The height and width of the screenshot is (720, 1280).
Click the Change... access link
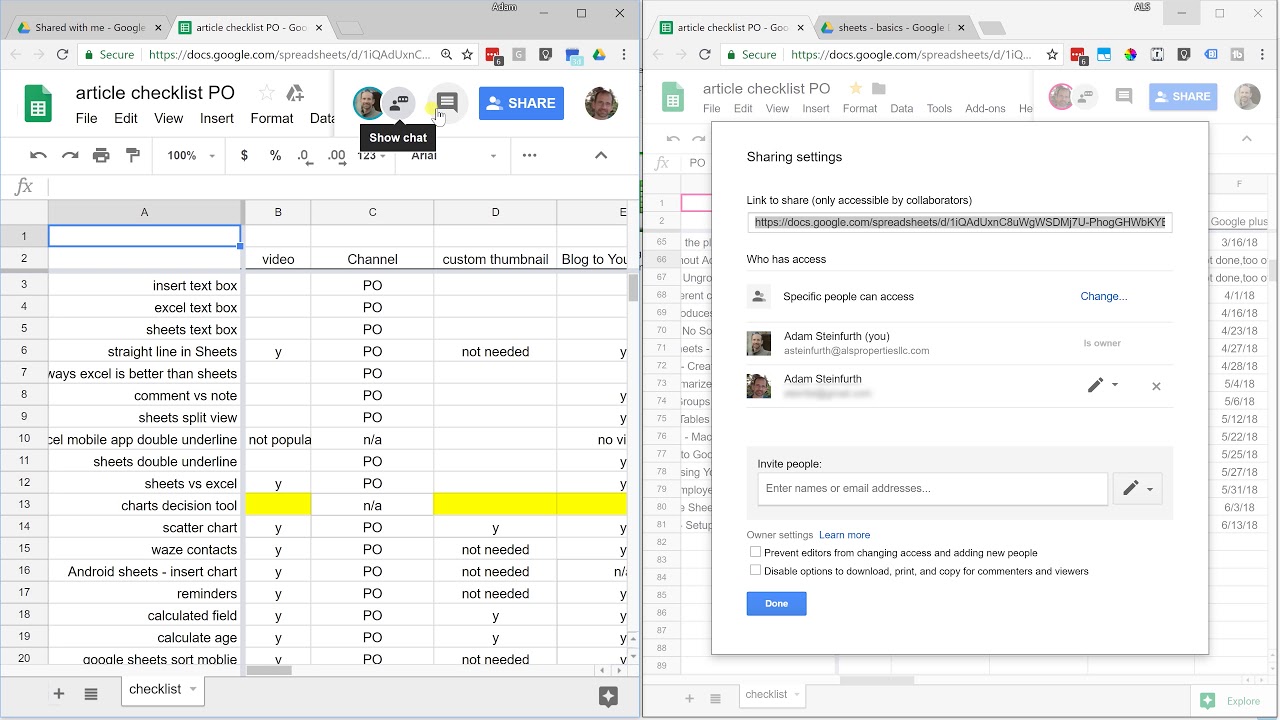[x=1103, y=296]
